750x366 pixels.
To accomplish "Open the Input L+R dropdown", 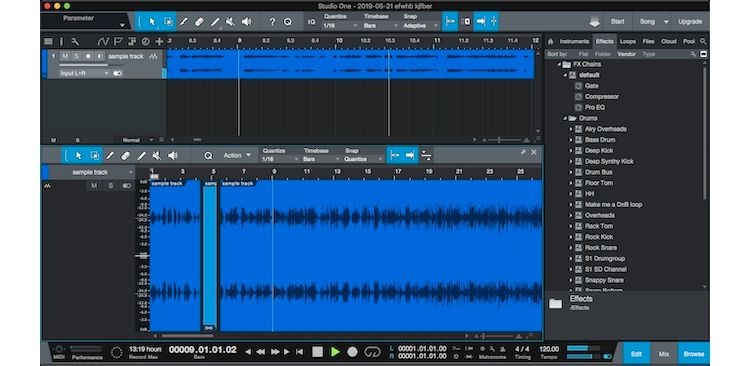I will coord(84,73).
